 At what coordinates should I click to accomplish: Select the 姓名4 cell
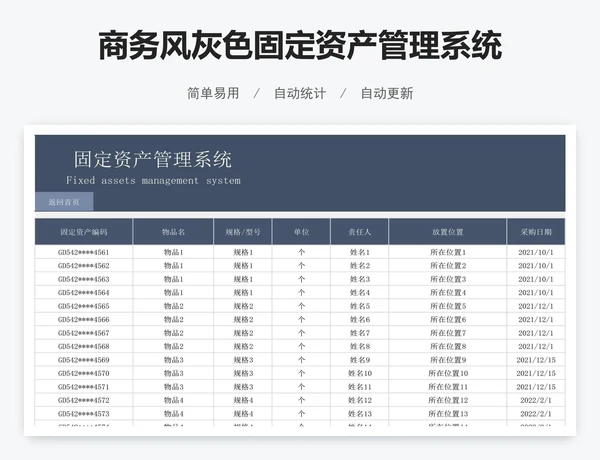[360, 292]
